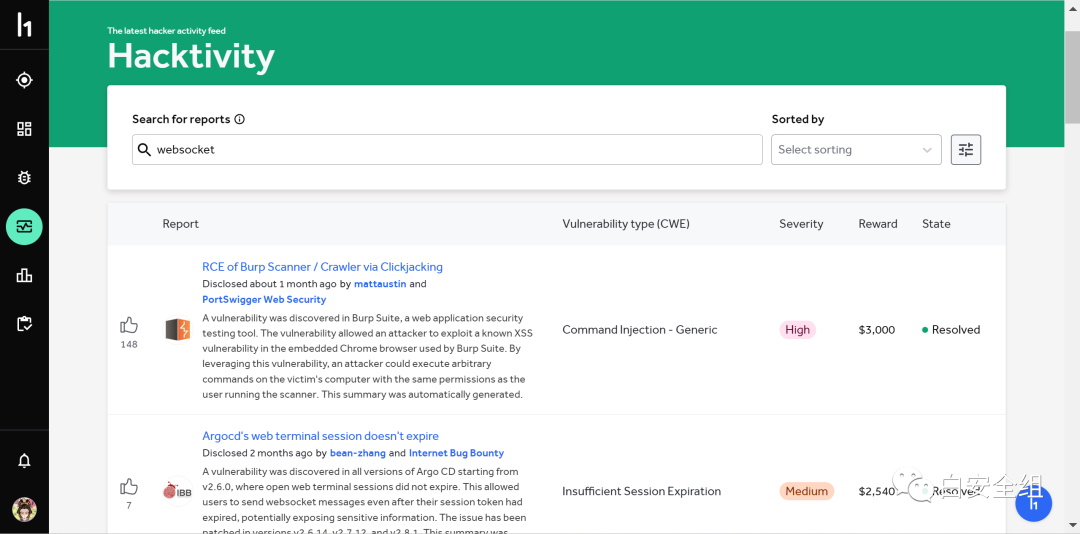
Task: Open the Select sorting dropdown
Action: coord(856,150)
